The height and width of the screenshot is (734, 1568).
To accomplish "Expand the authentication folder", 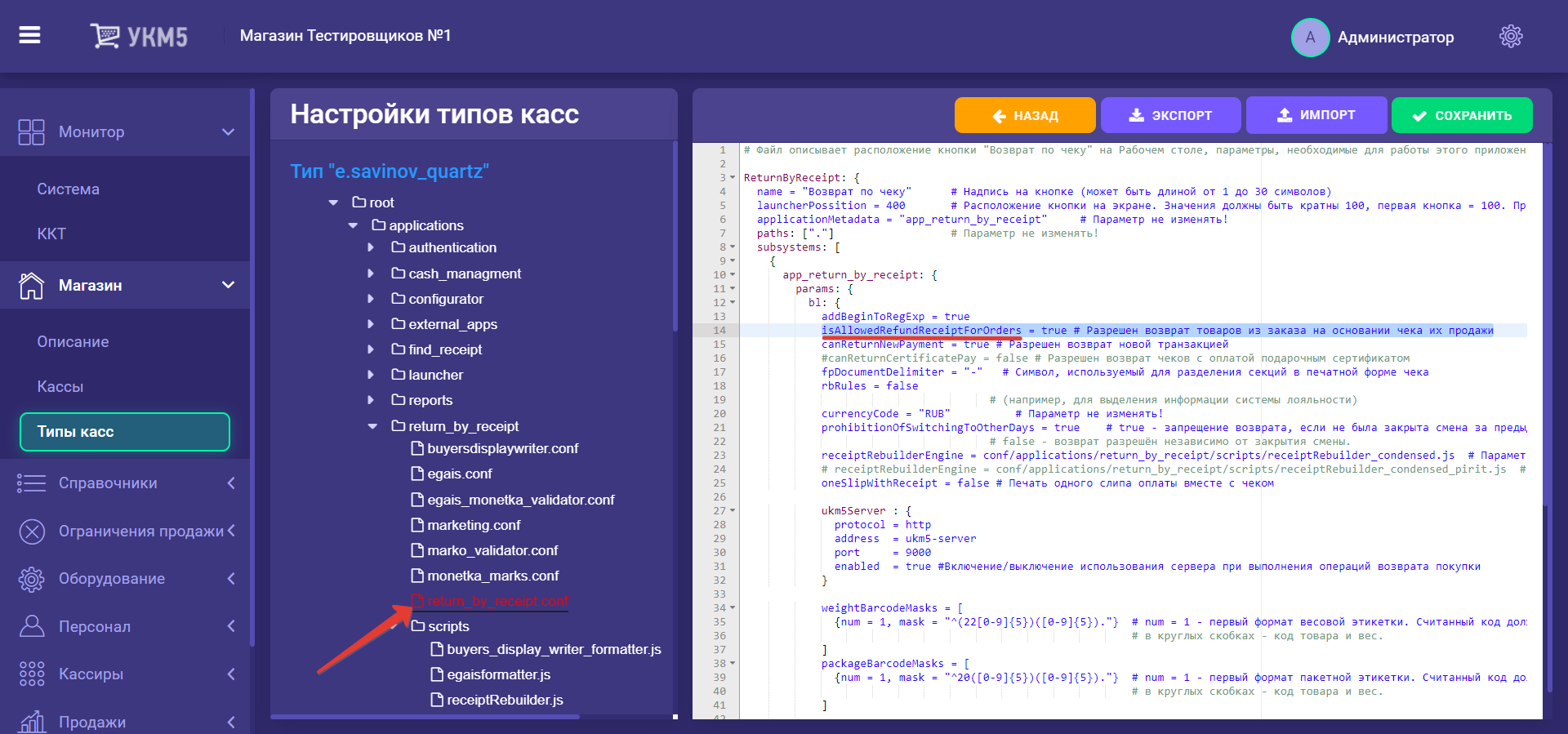I will (x=371, y=247).
